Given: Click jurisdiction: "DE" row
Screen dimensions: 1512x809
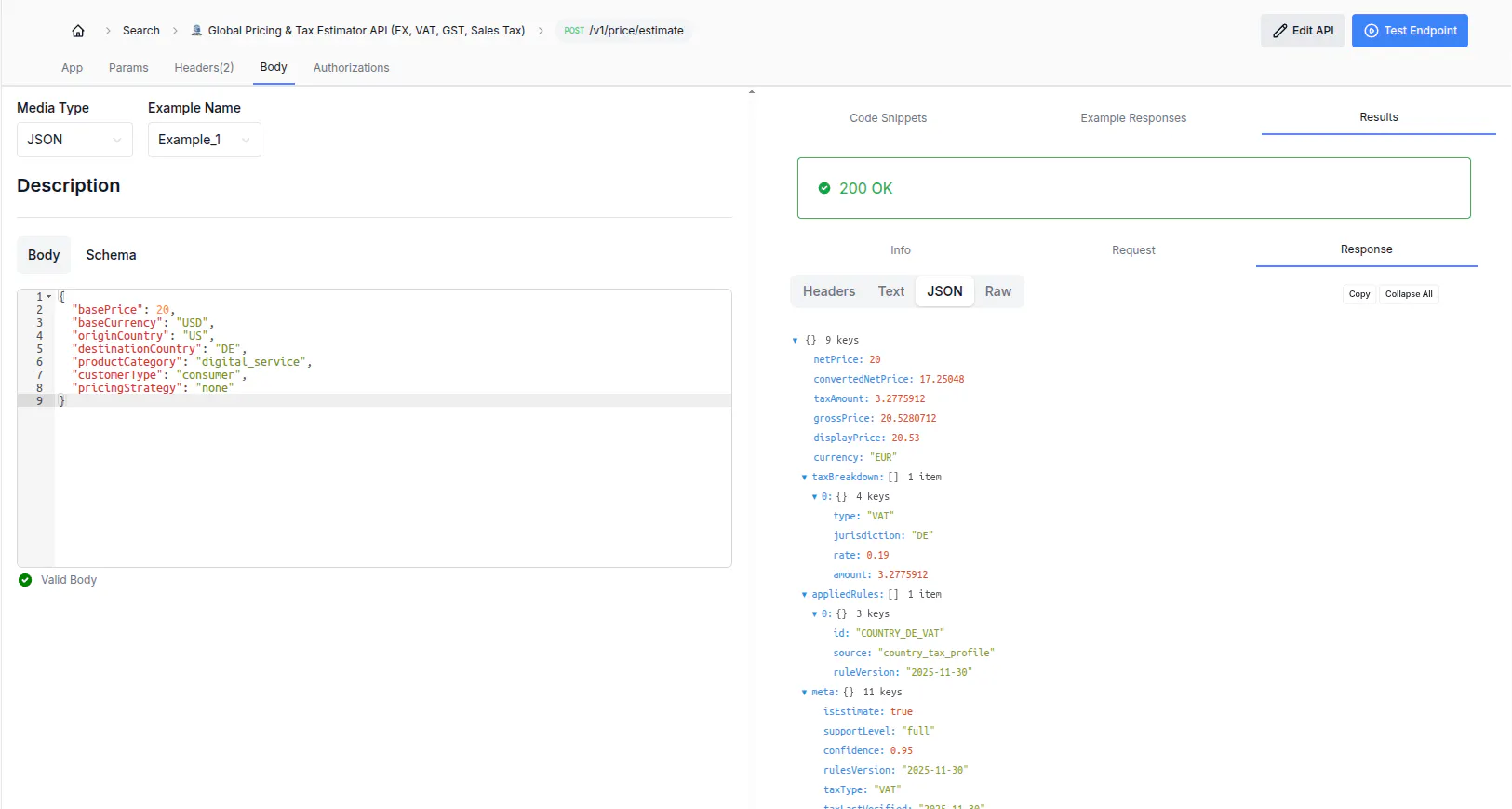Looking at the screenshot, I should pyautogui.click(x=883, y=535).
